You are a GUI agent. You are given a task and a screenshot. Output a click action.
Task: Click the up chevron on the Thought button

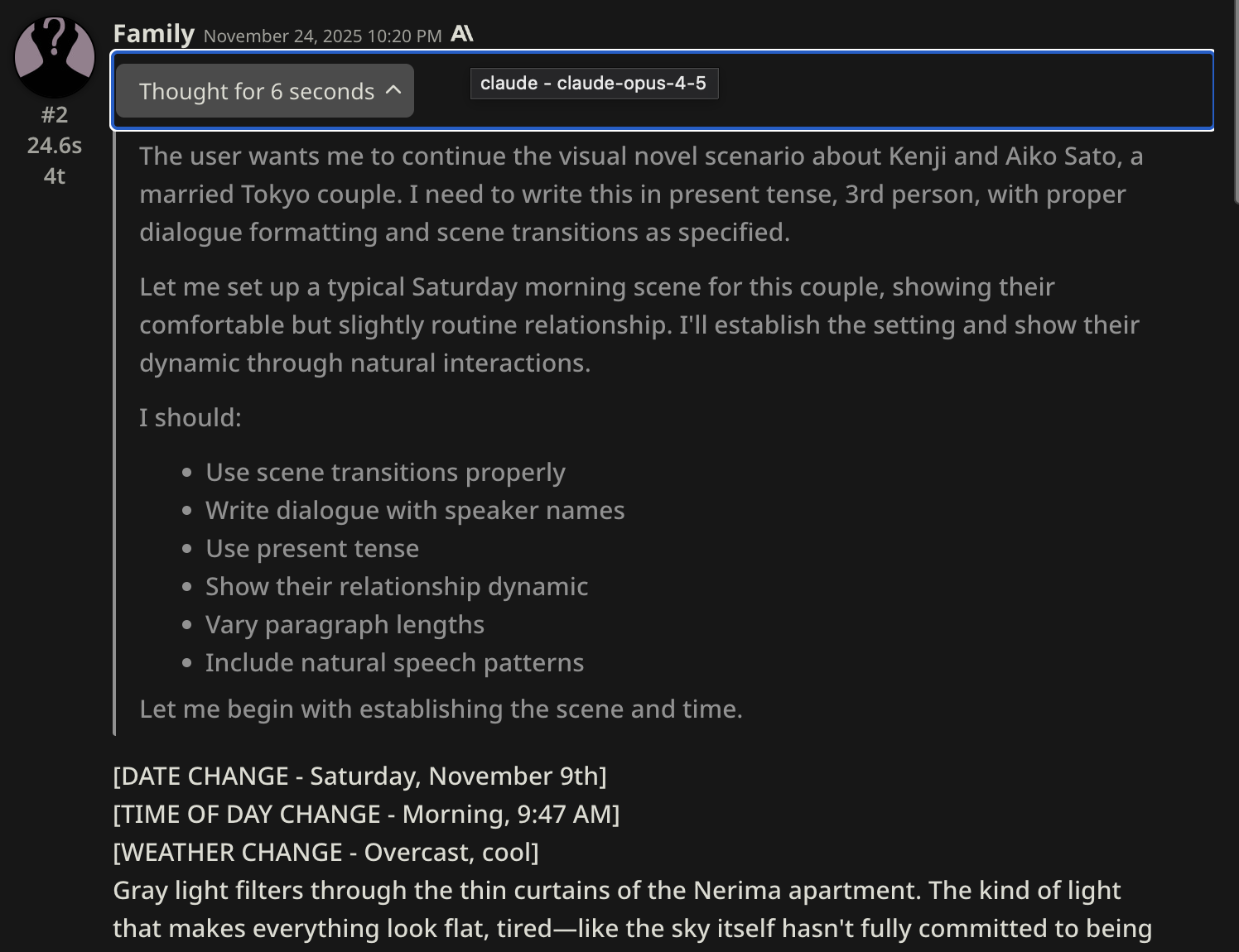pyautogui.click(x=394, y=90)
